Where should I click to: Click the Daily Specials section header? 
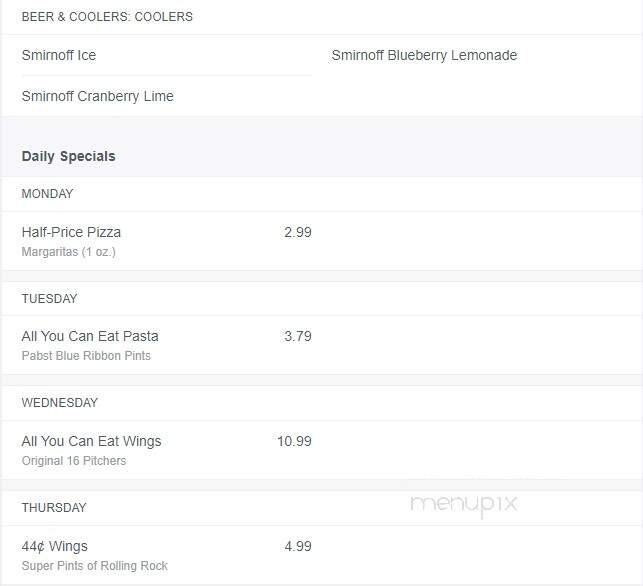point(68,156)
